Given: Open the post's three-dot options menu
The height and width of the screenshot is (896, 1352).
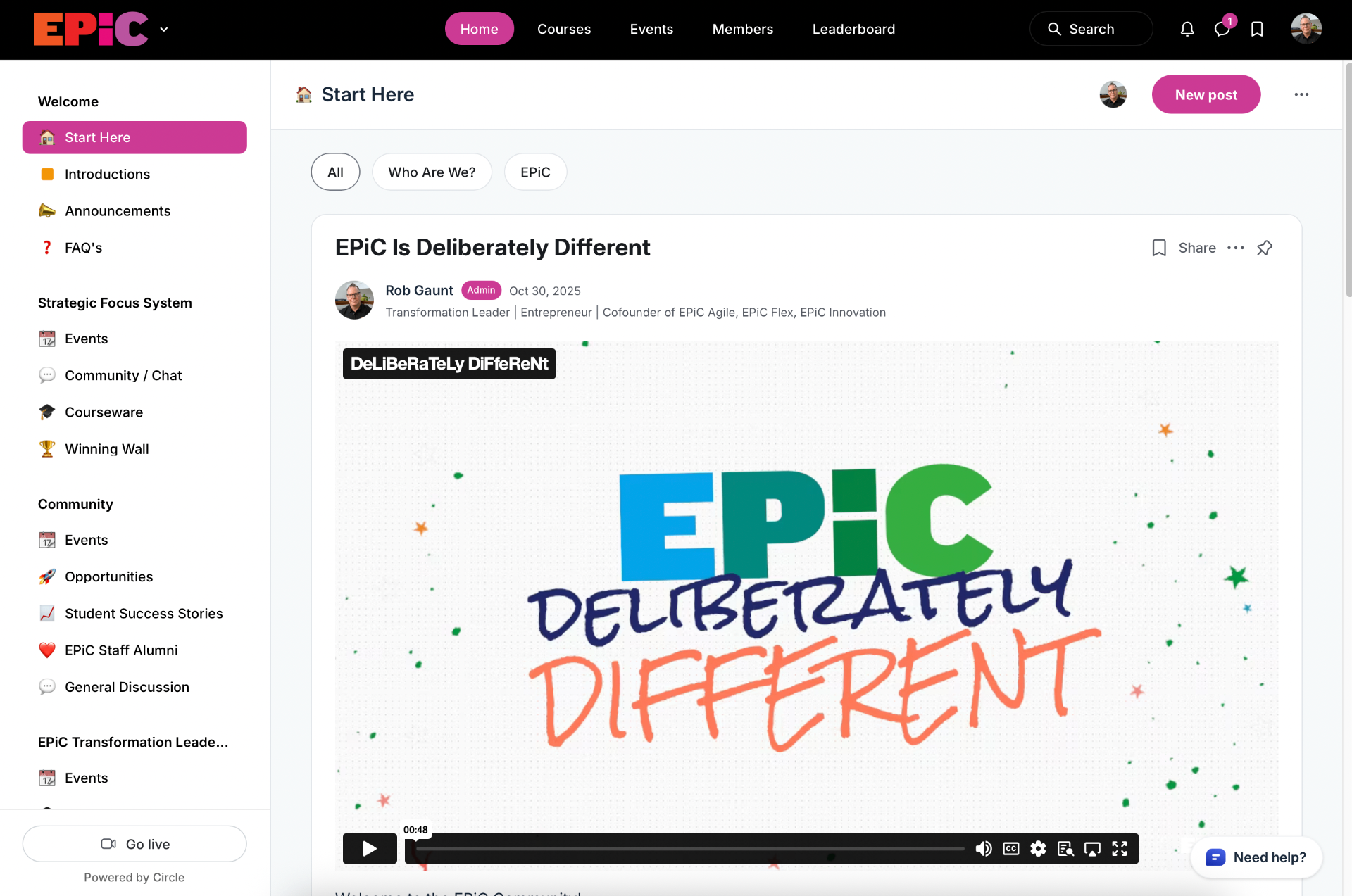Looking at the screenshot, I should (1236, 248).
